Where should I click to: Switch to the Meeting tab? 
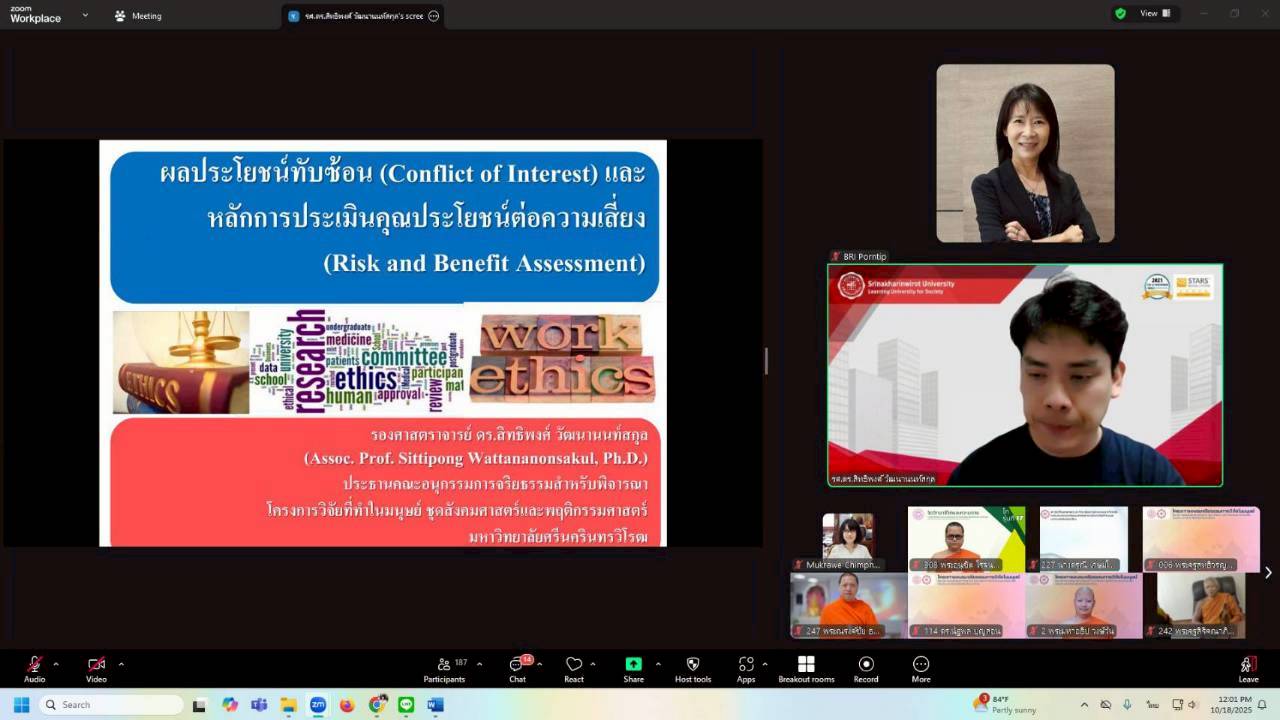tap(138, 16)
